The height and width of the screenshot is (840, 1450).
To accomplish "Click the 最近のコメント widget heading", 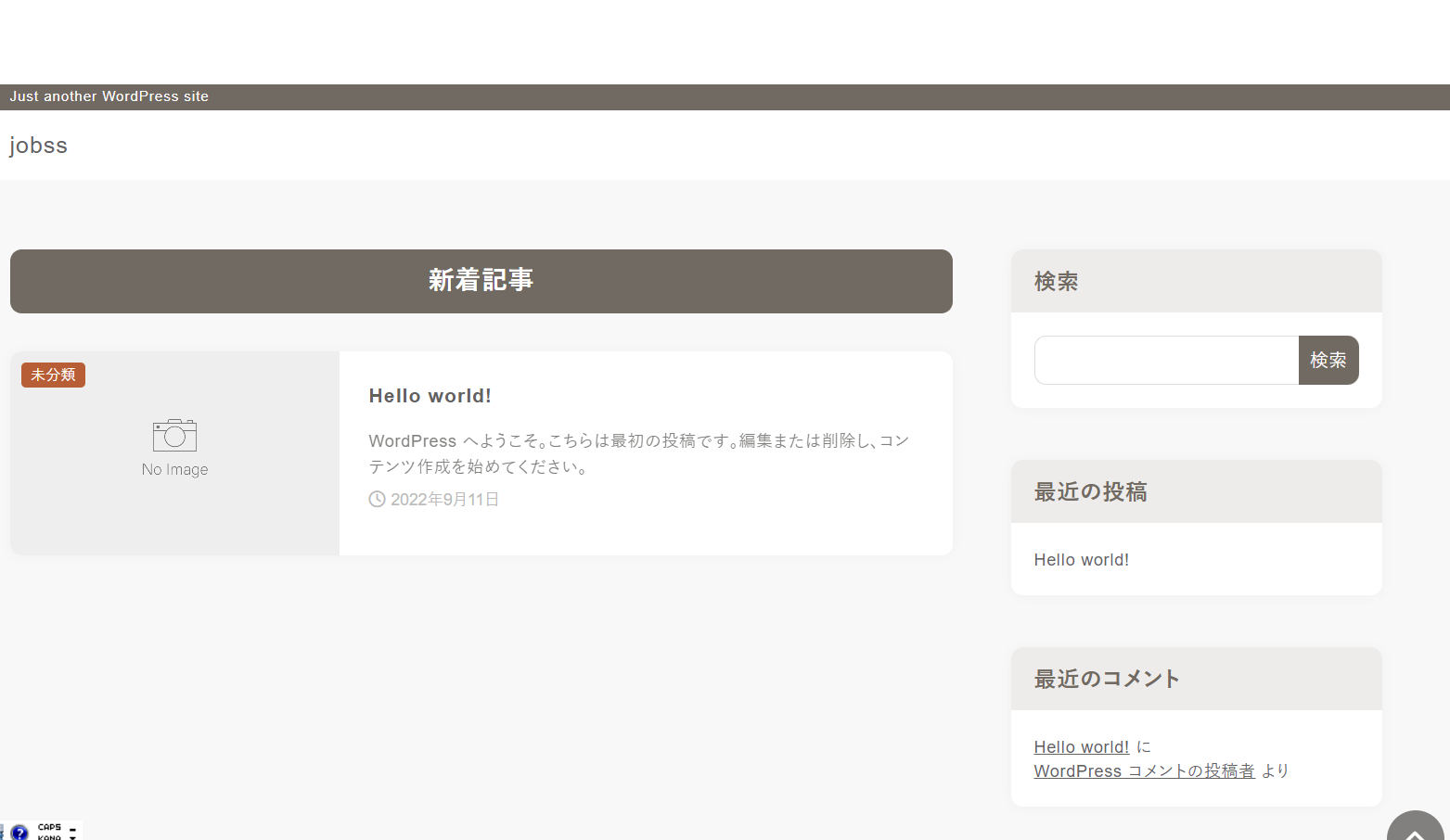I will [1107, 679].
